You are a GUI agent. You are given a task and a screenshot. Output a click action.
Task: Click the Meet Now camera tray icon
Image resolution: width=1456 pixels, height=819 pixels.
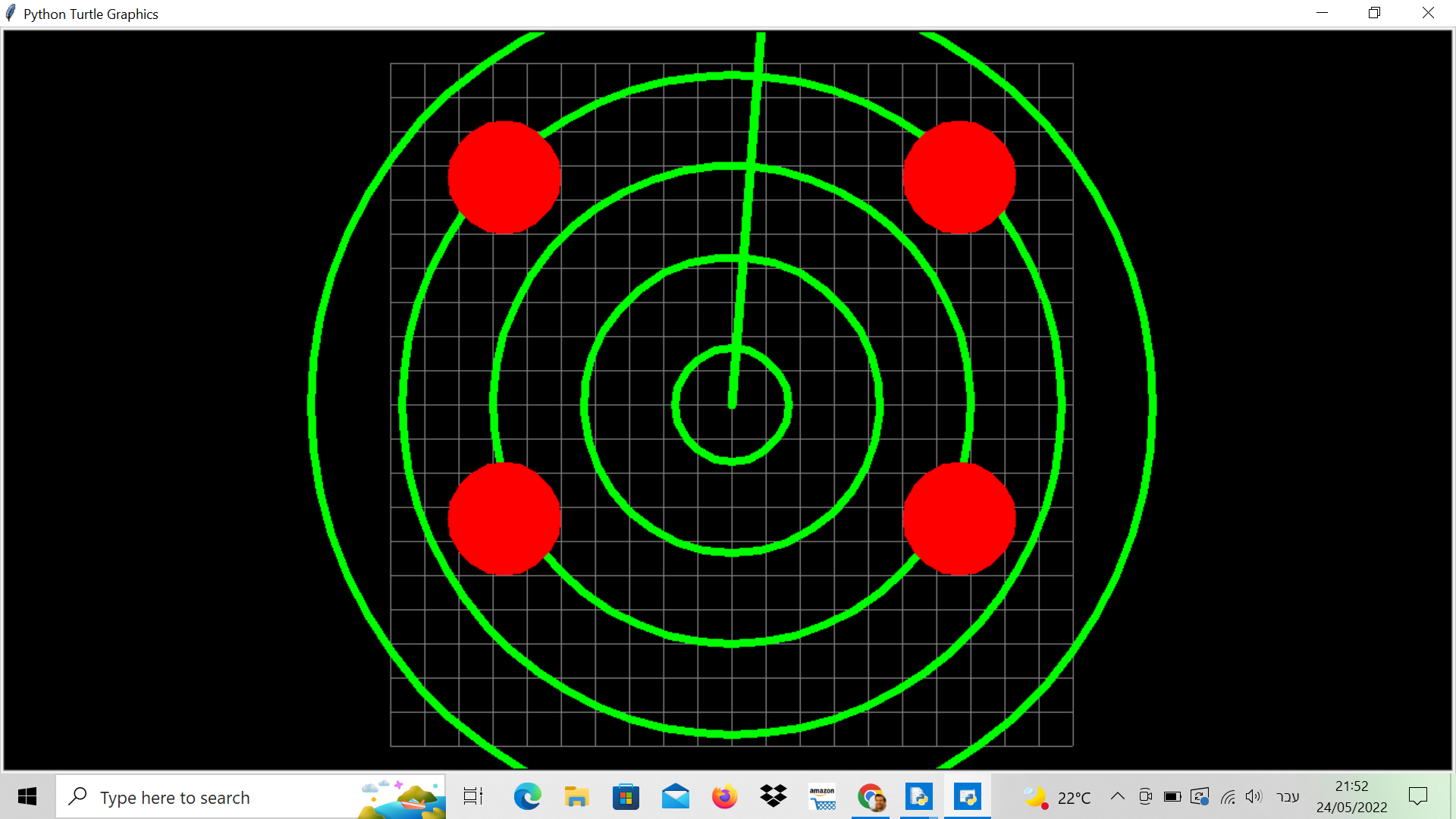(1145, 796)
